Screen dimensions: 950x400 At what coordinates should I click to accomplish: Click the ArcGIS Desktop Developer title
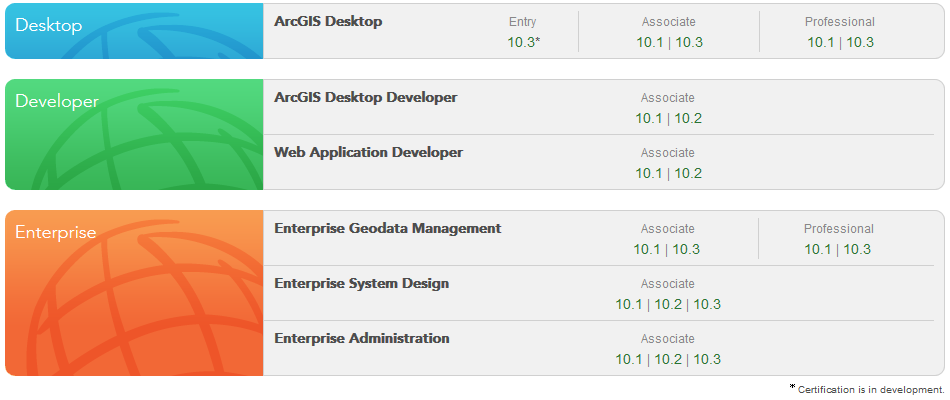click(x=366, y=98)
